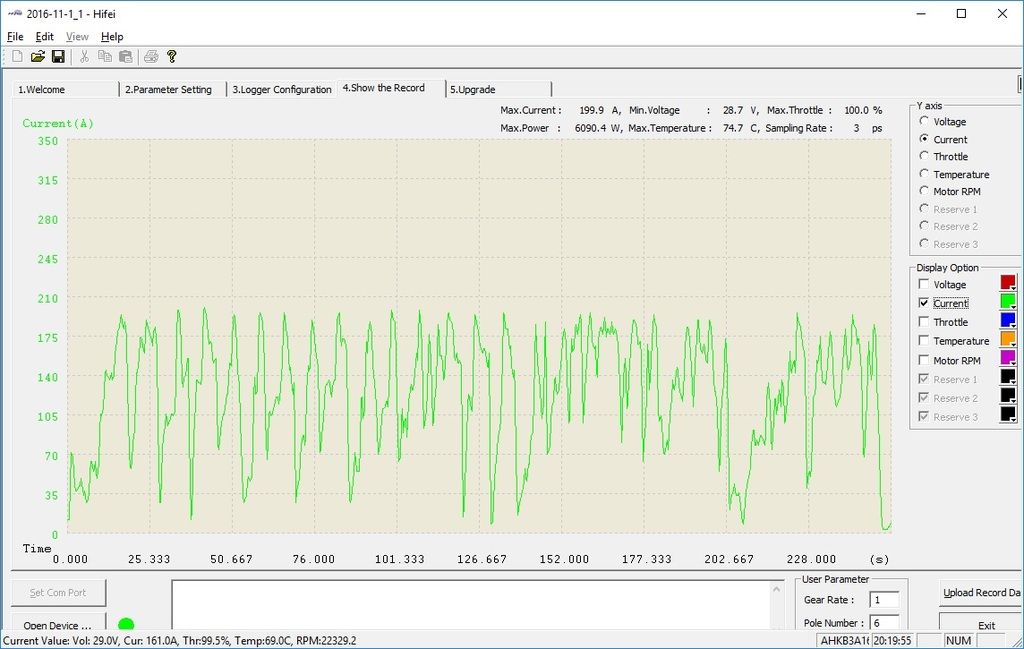Click the Max.Power value 6090.4
Viewport: 1024px width, 649px height.
click(x=590, y=128)
